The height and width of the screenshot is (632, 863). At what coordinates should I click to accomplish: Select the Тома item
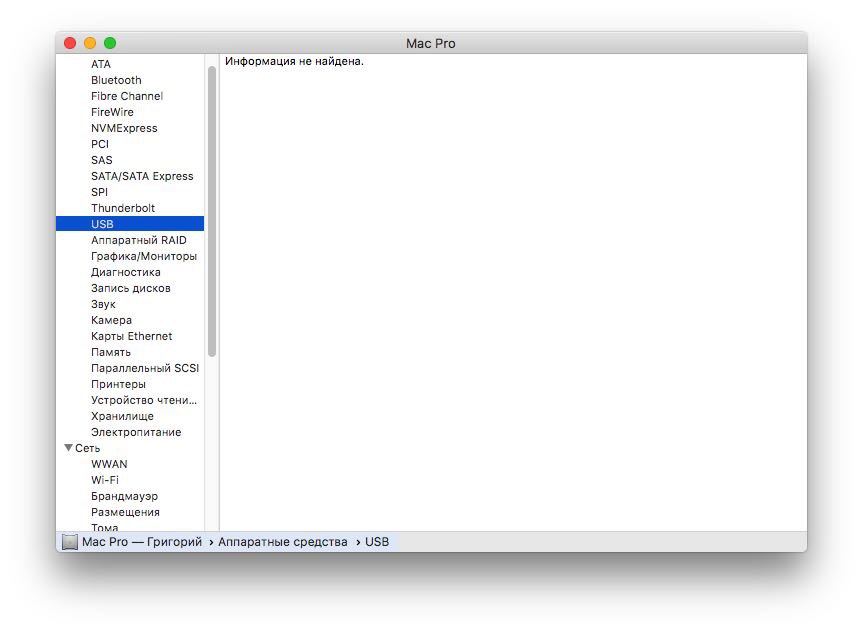coord(105,527)
